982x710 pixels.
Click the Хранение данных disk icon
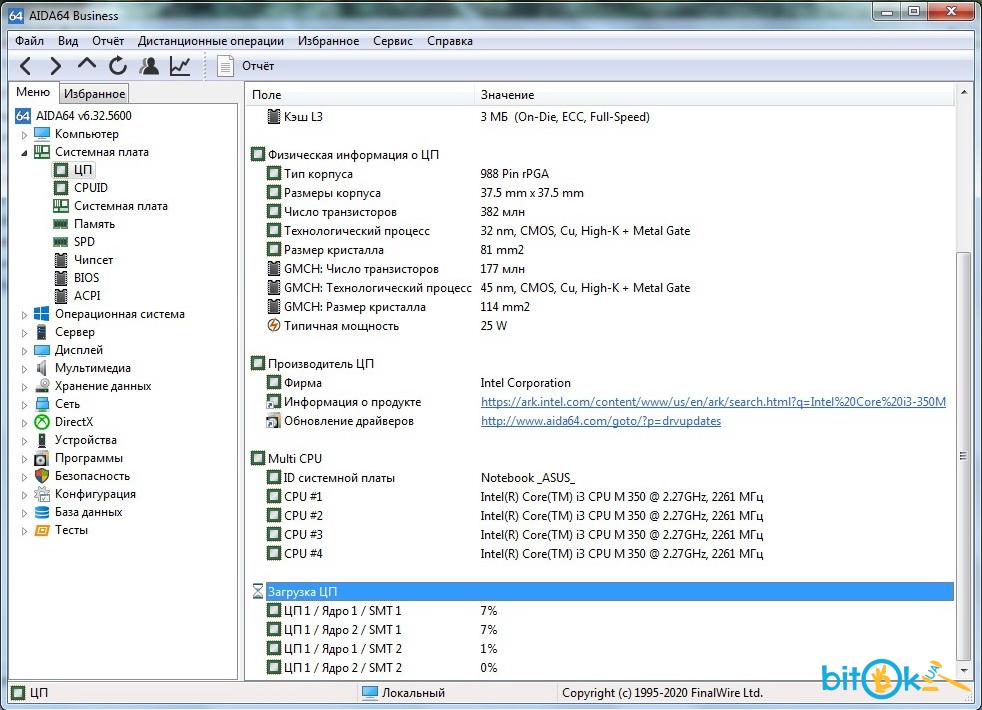[x=42, y=386]
